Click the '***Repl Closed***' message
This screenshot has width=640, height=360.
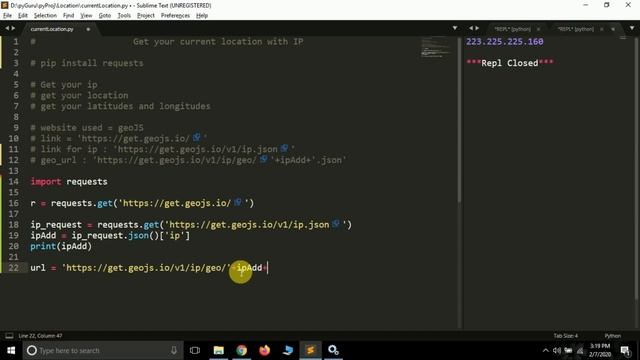pos(510,63)
